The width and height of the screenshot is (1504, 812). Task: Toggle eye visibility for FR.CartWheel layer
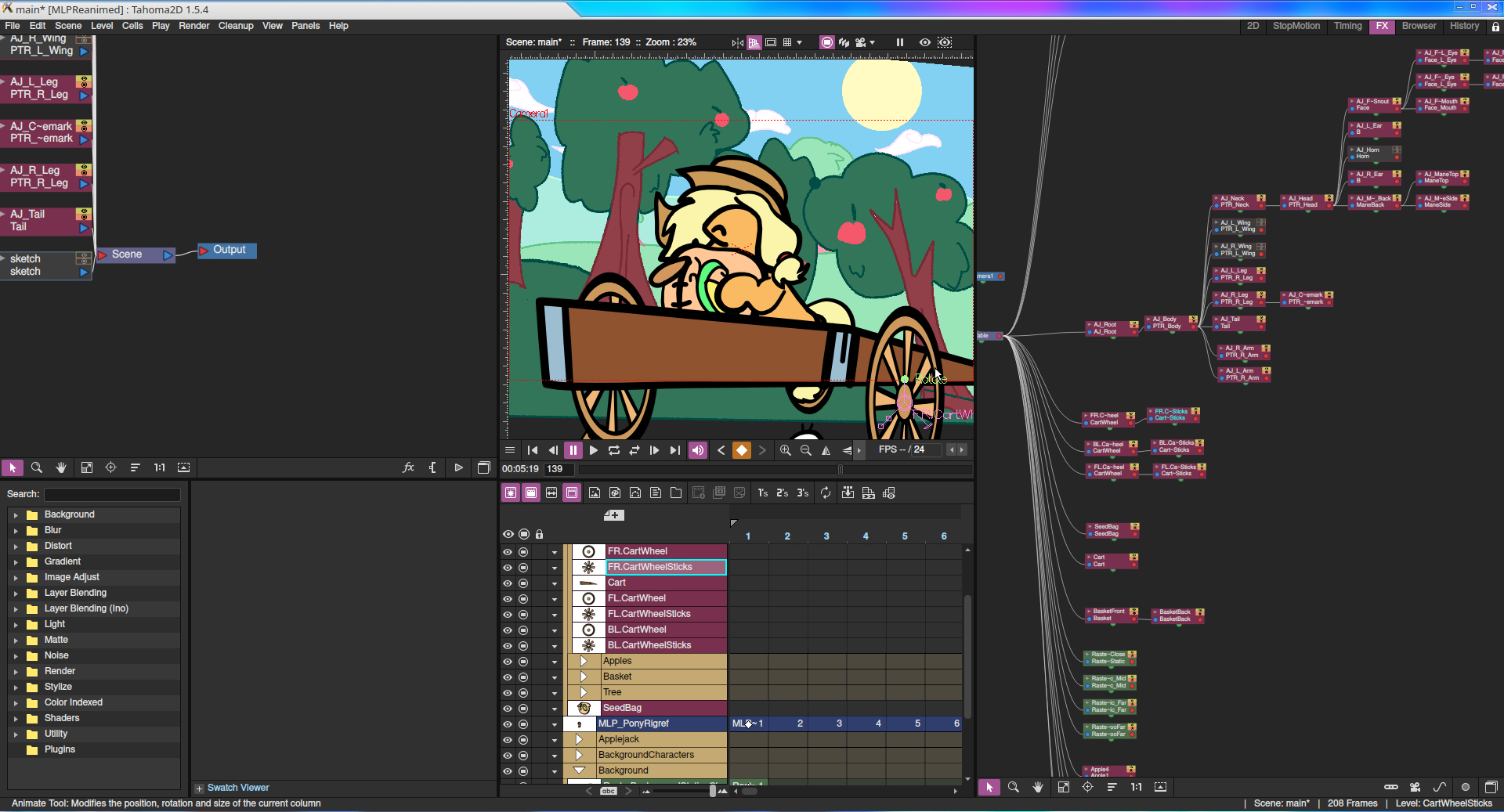(x=508, y=552)
